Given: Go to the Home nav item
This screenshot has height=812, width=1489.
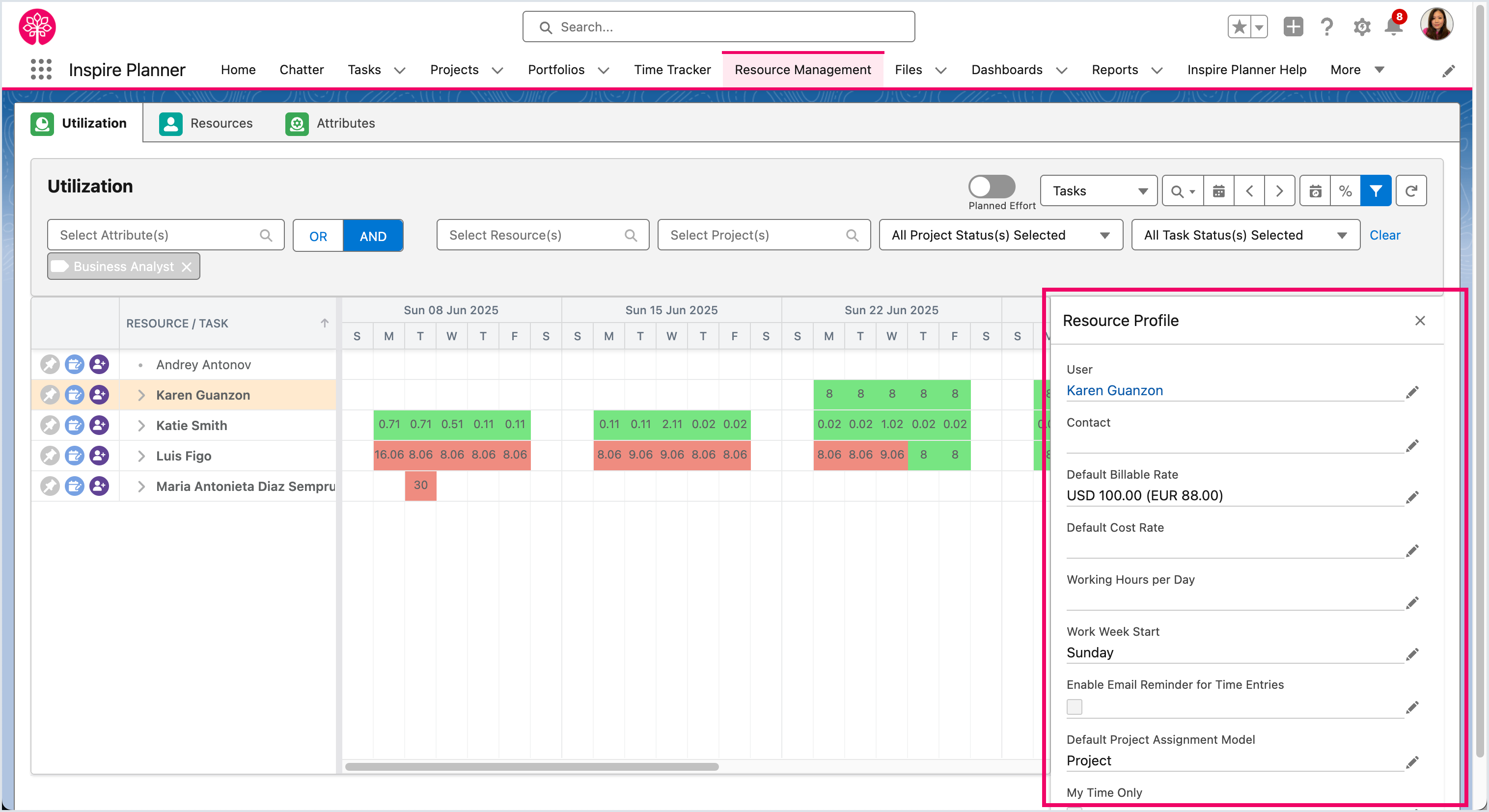Looking at the screenshot, I should click(238, 70).
